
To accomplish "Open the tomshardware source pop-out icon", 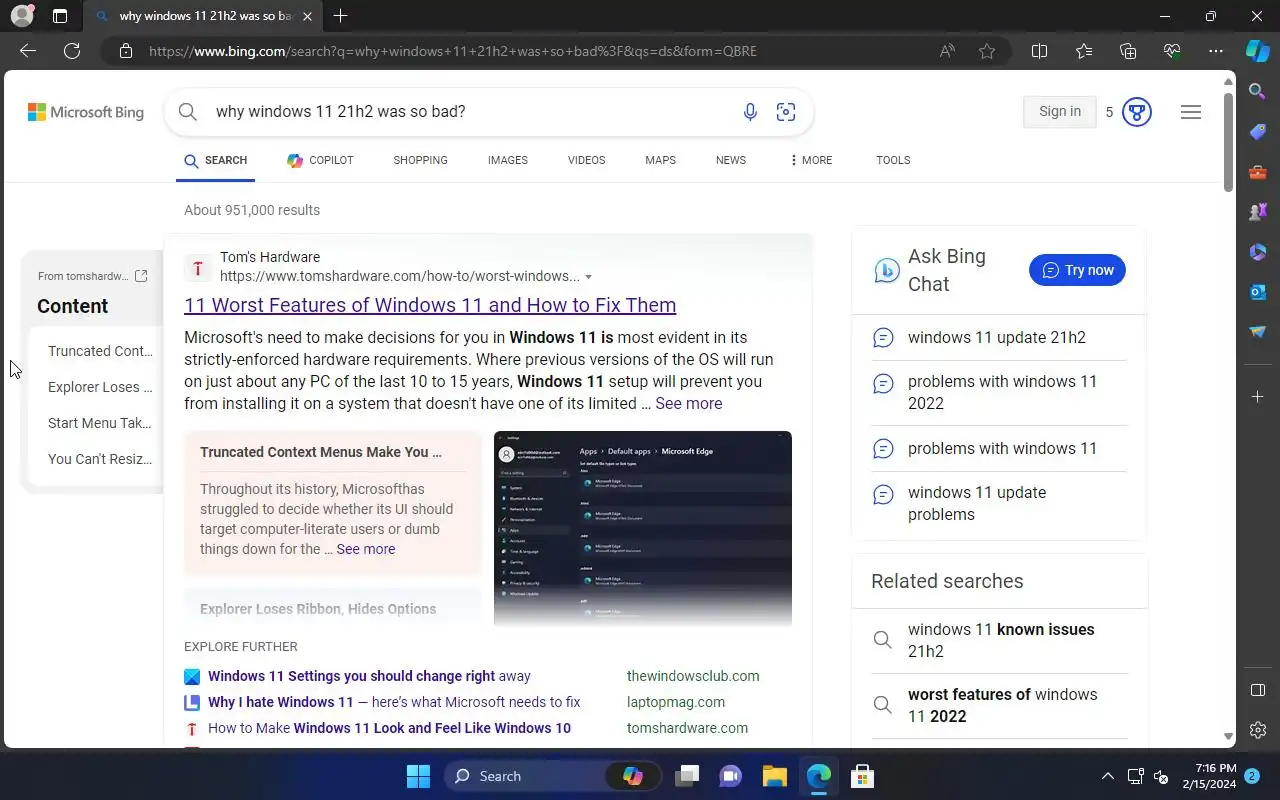I will [141, 276].
